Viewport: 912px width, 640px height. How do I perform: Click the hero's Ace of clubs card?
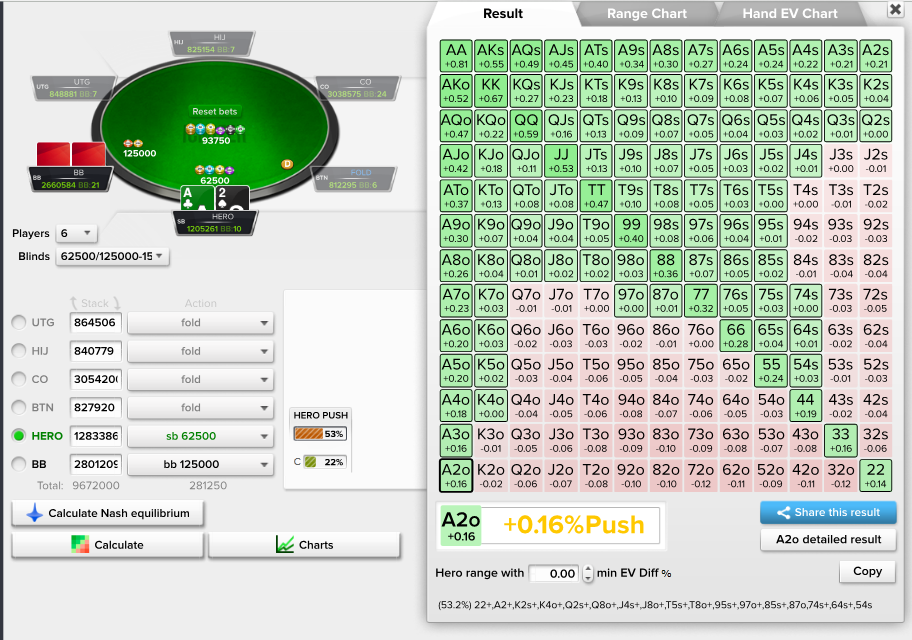[x=197, y=199]
